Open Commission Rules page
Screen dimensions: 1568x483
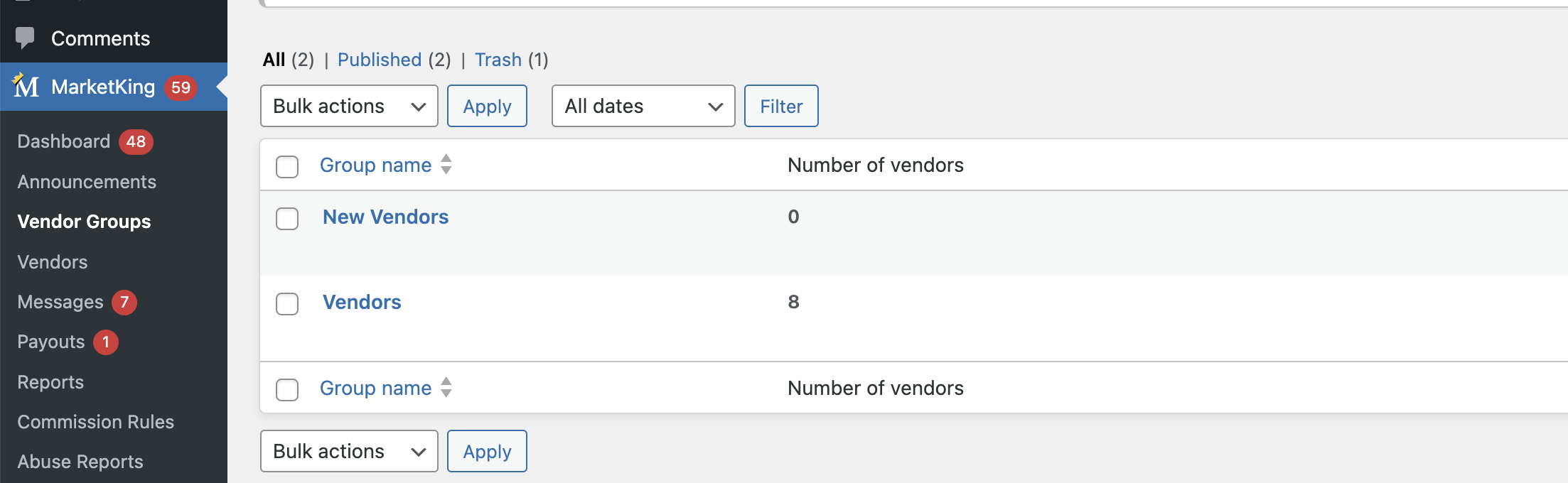[x=96, y=422]
